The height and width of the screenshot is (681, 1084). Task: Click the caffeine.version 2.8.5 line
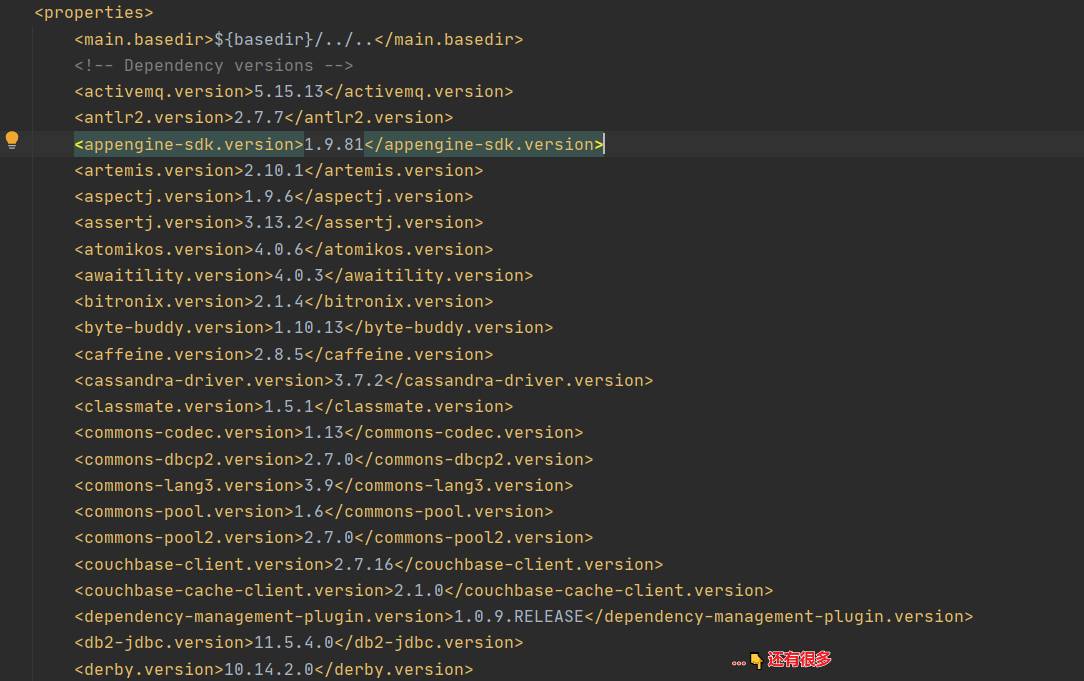pos(283,355)
